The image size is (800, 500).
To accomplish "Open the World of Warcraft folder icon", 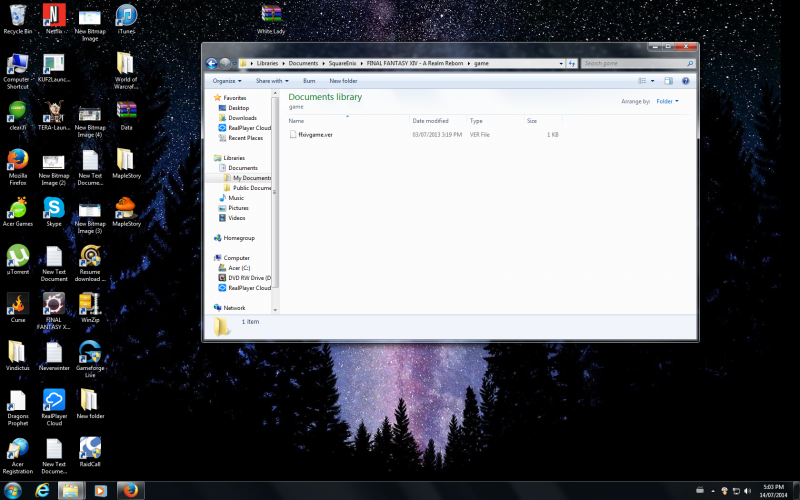I will (x=126, y=70).
